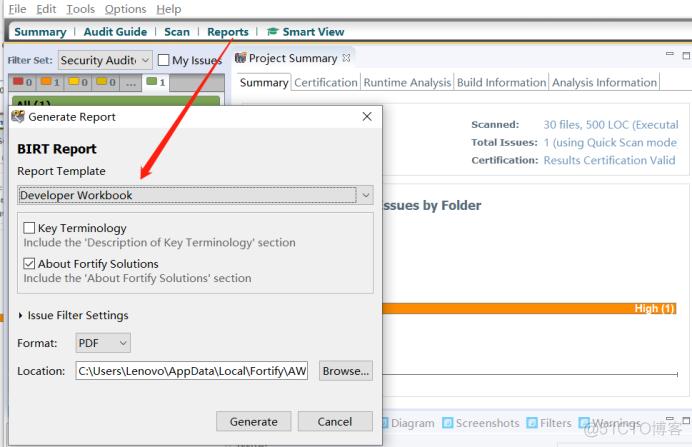Click the Warnings tab icon
The width and height of the screenshot is (692, 447).
584,423
